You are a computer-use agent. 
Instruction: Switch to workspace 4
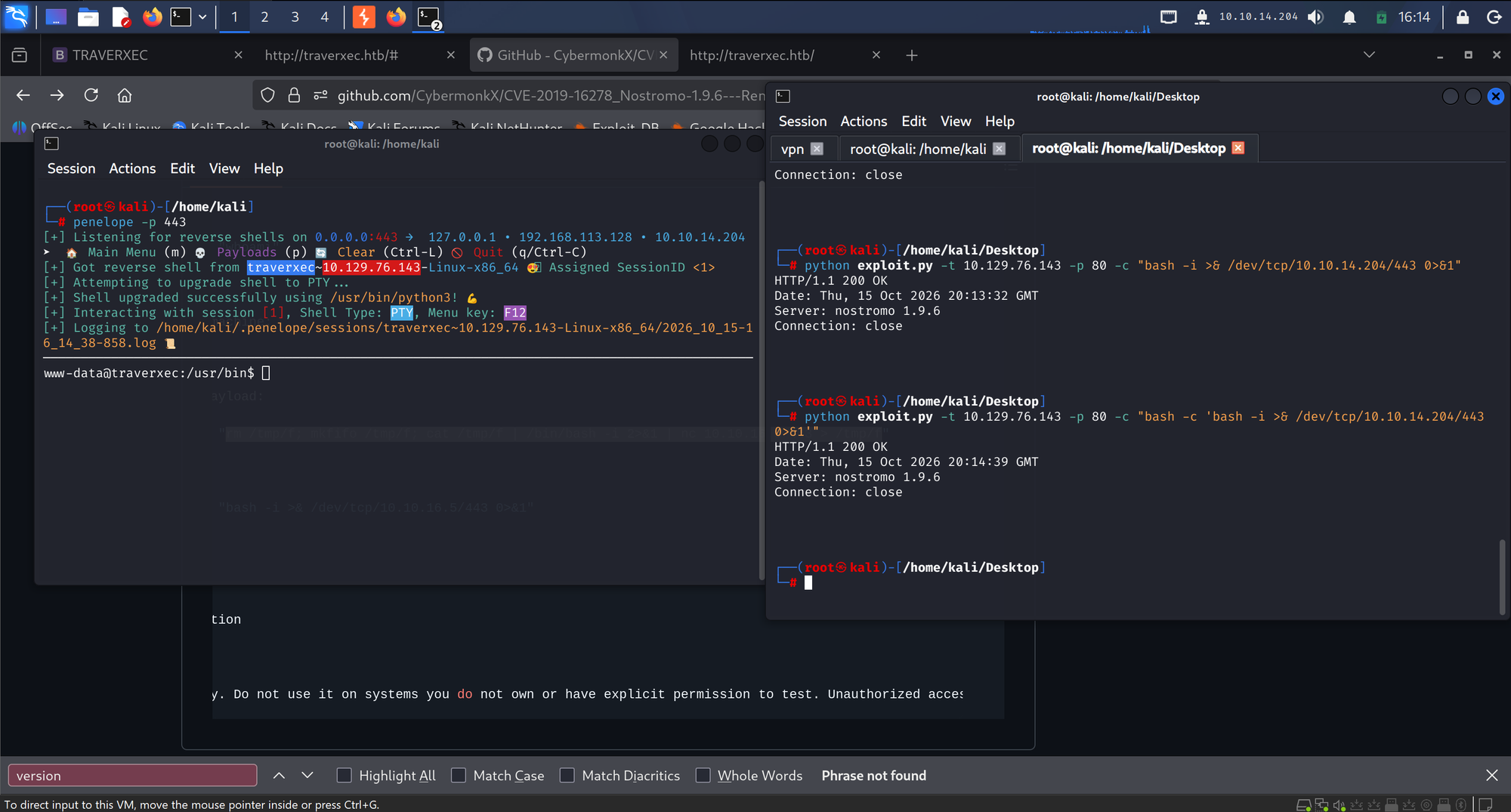point(325,17)
